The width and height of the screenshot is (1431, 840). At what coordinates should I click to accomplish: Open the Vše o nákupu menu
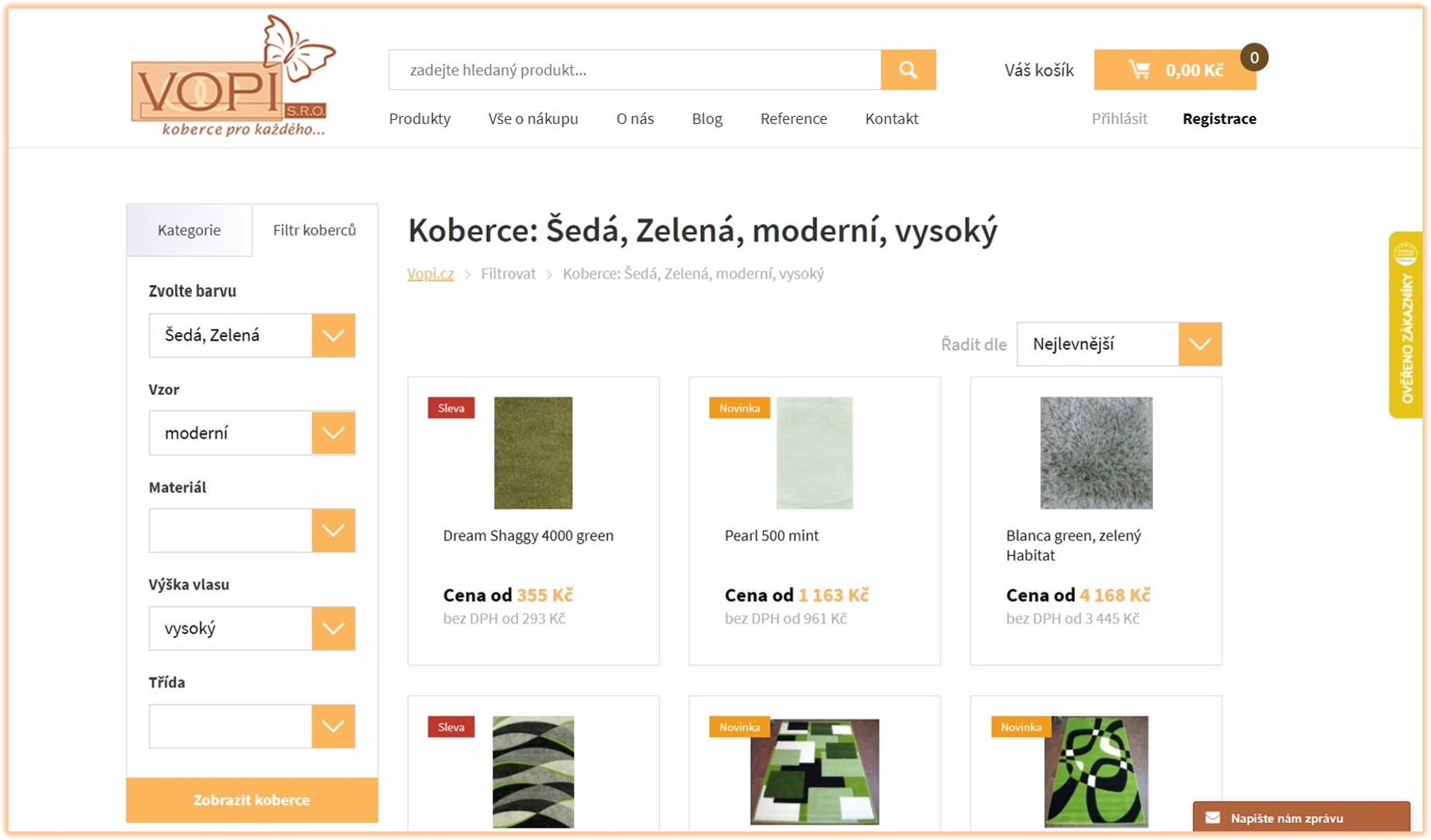tap(533, 118)
